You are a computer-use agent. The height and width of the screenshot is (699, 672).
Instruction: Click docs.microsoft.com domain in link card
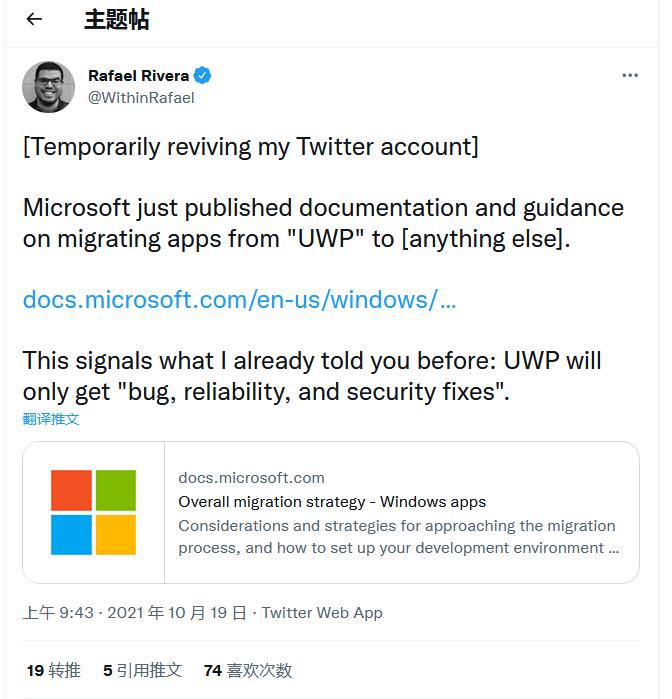[251, 478]
